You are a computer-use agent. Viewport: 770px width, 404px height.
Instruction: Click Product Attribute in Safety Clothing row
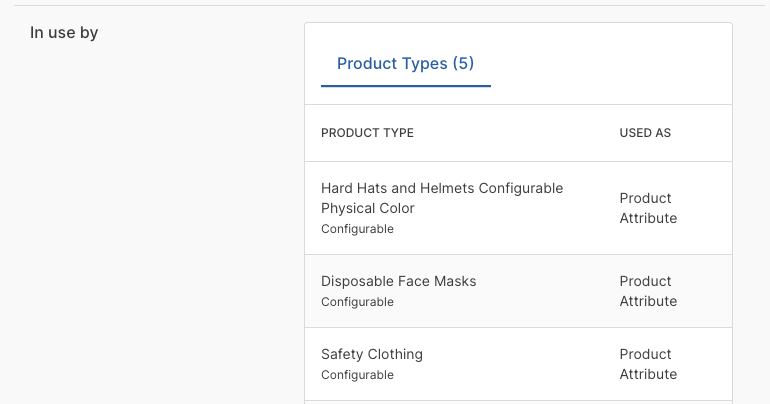tap(647, 364)
